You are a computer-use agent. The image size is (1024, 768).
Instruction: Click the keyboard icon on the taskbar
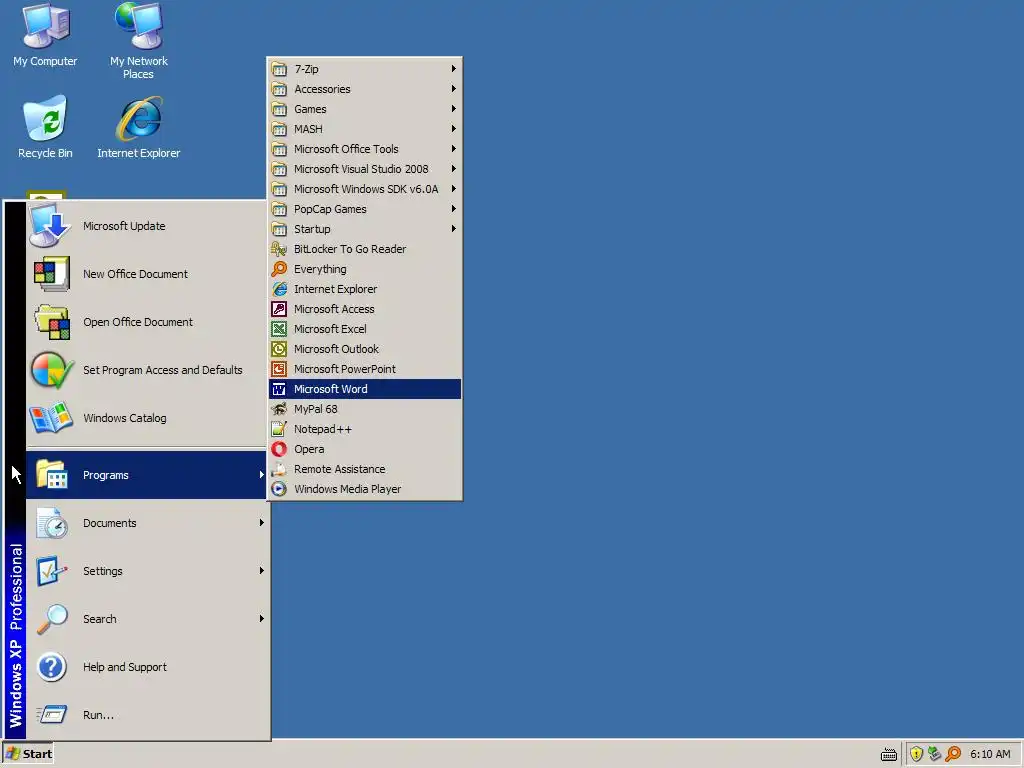coord(889,755)
